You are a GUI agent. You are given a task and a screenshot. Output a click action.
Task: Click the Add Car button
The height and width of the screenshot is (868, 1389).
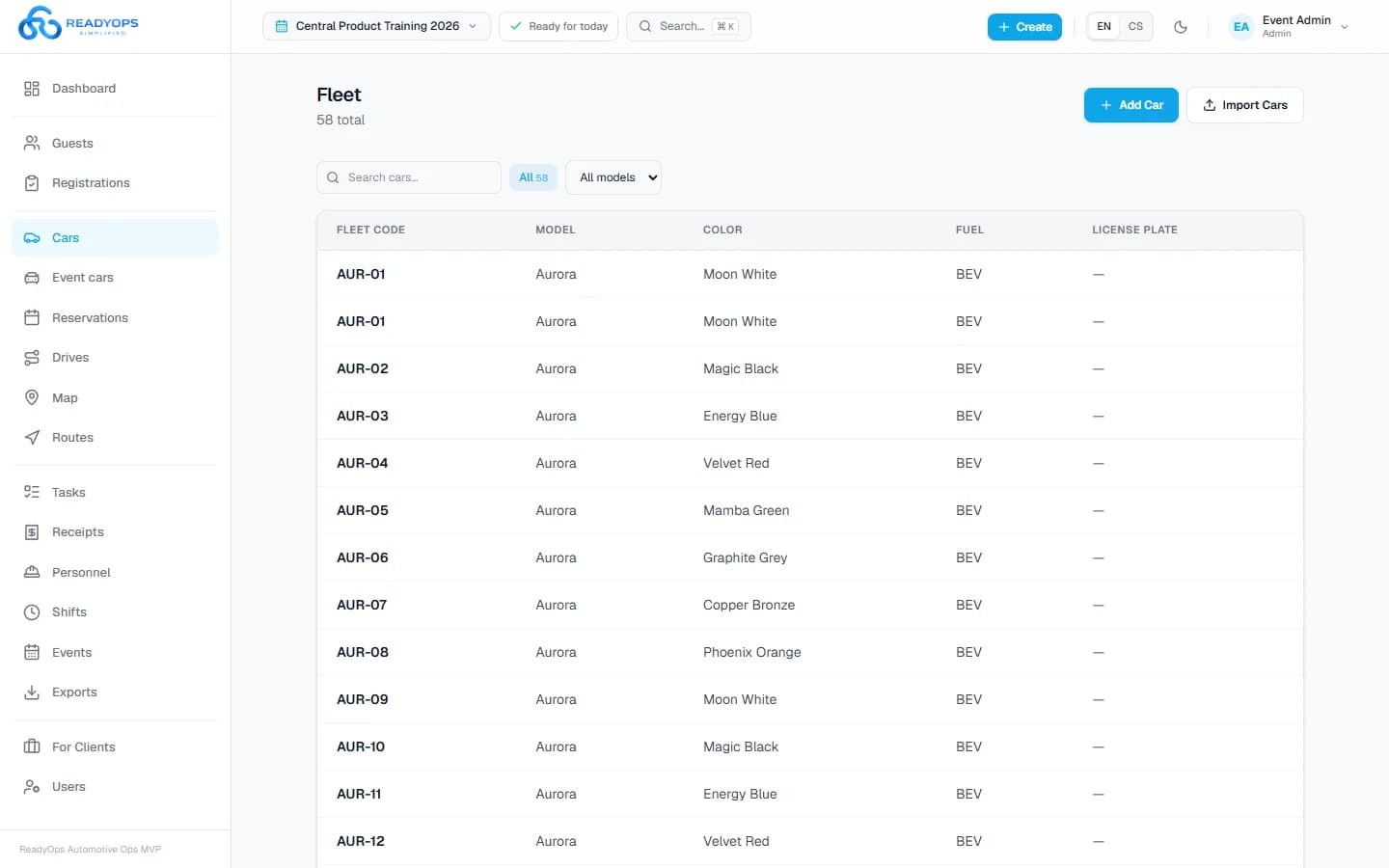click(x=1131, y=105)
